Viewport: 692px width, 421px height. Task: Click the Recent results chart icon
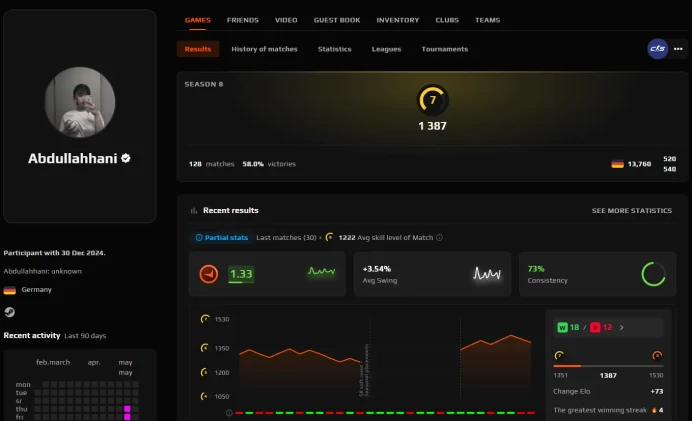coord(194,210)
